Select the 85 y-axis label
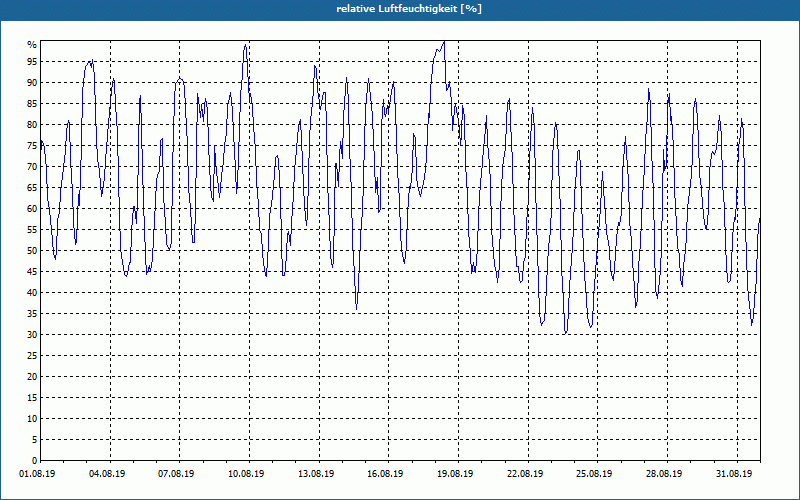The height and width of the screenshot is (500, 800). pos(32,104)
